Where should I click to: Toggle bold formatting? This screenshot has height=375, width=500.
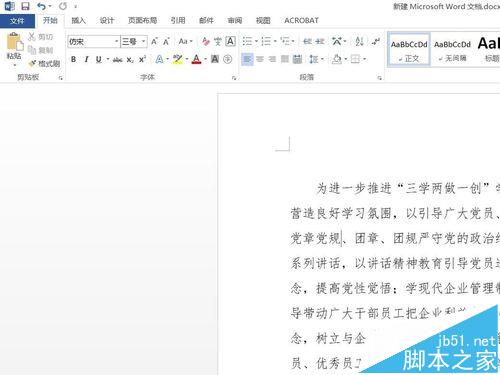tap(73, 59)
